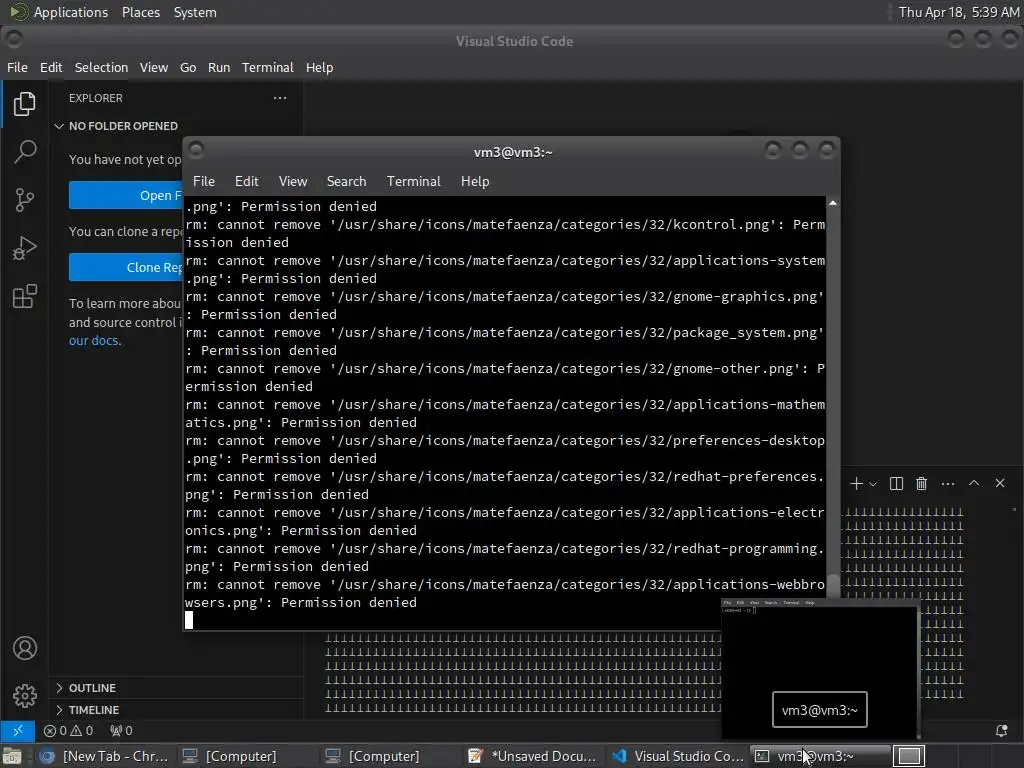Open the terminal window Search menu
1024x768 pixels.
tap(346, 182)
